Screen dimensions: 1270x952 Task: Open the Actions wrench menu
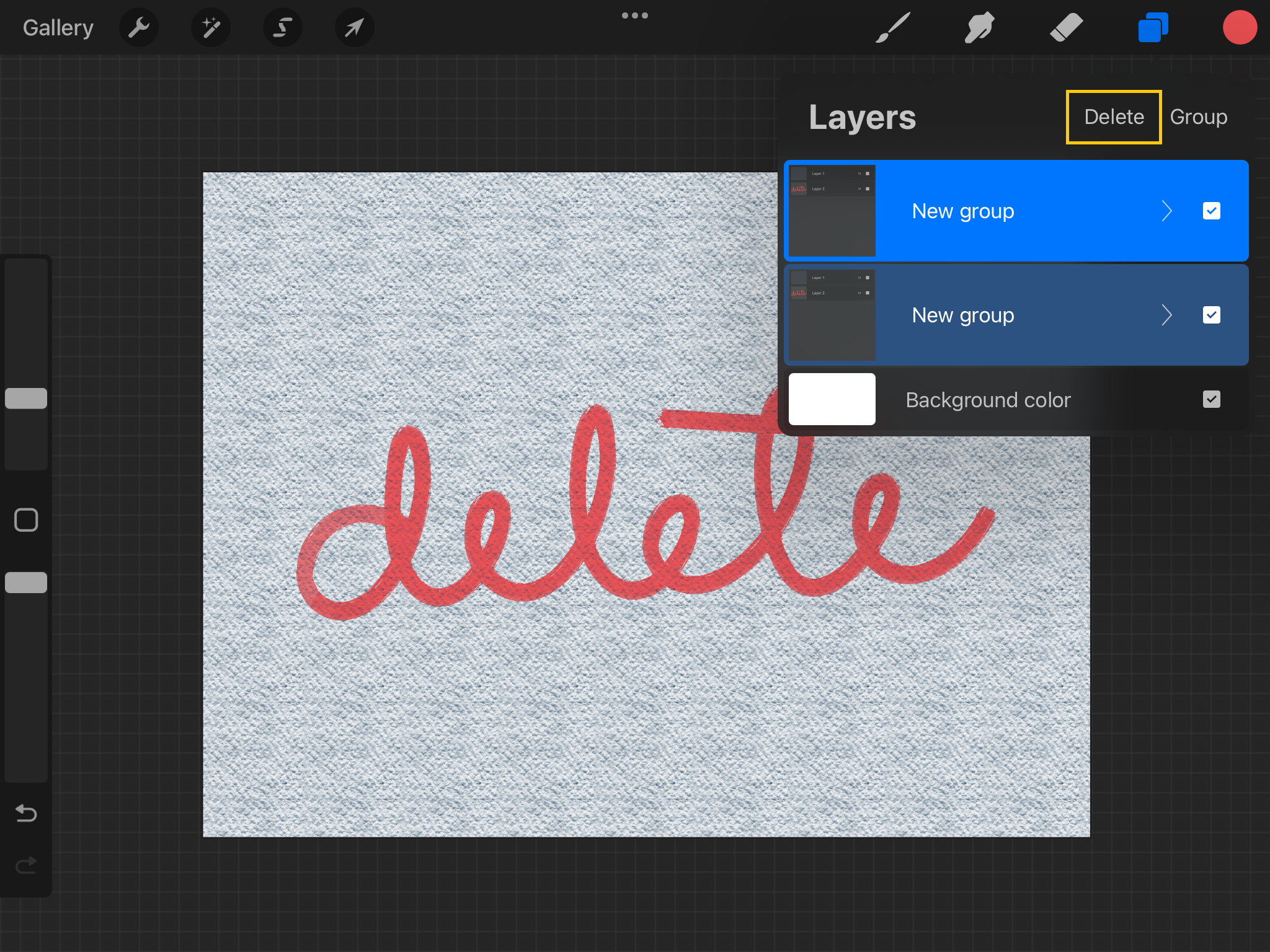click(138, 27)
